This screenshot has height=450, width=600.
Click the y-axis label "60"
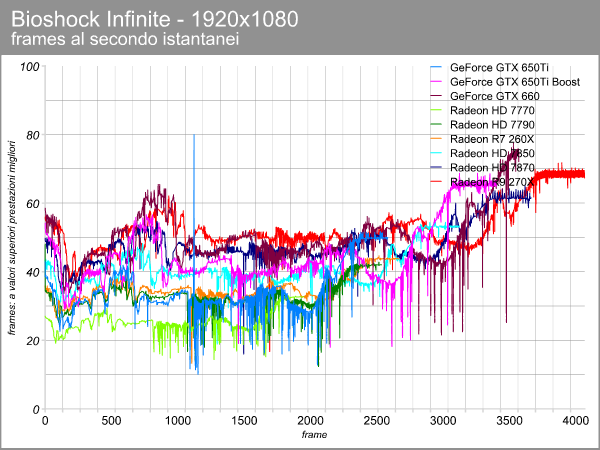(x=33, y=204)
